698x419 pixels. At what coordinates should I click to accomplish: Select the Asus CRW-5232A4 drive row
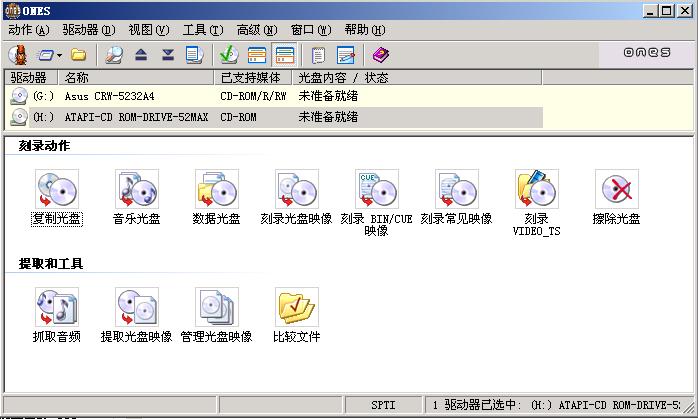(x=110, y=97)
